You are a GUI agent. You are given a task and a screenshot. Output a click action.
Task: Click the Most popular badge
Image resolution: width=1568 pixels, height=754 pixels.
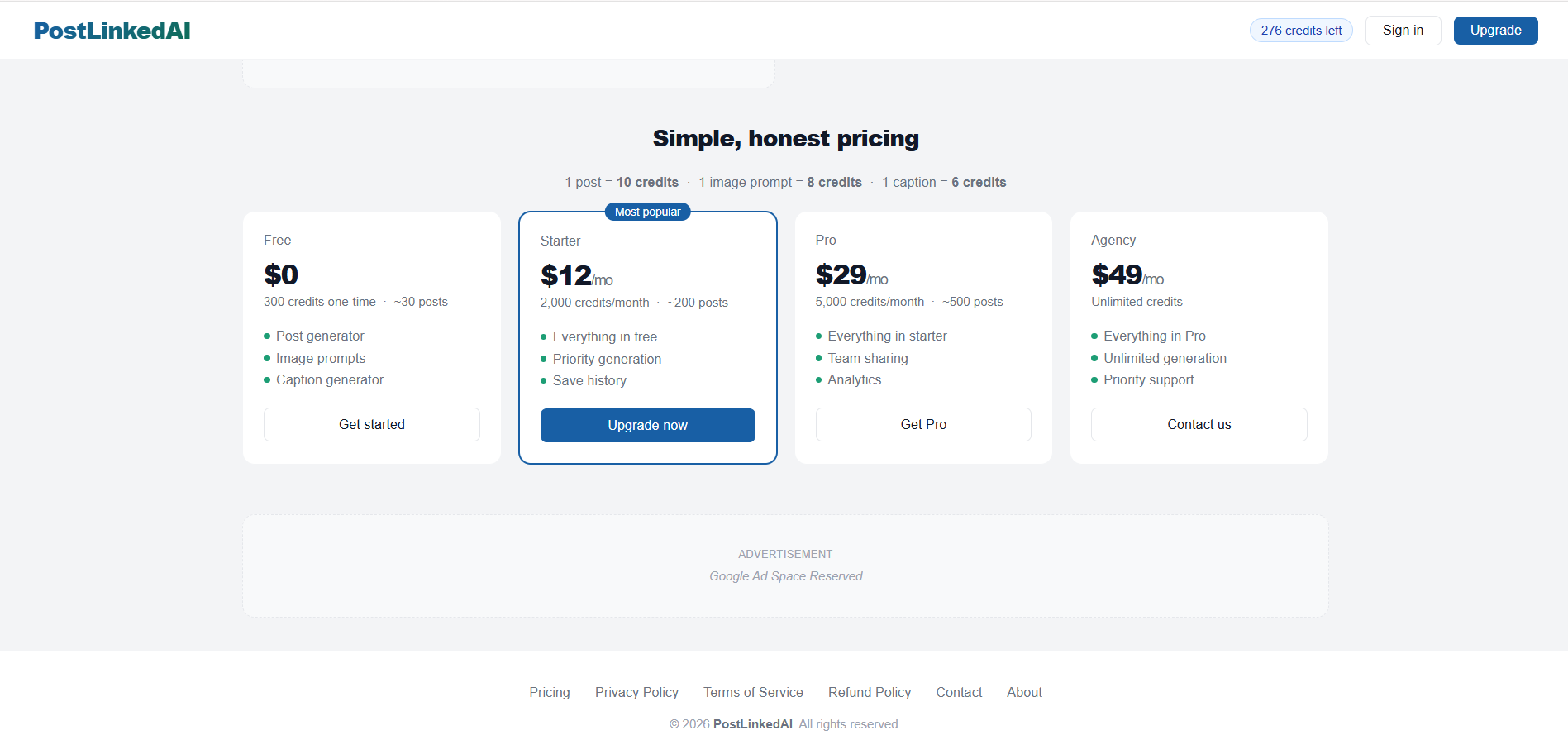[648, 212]
